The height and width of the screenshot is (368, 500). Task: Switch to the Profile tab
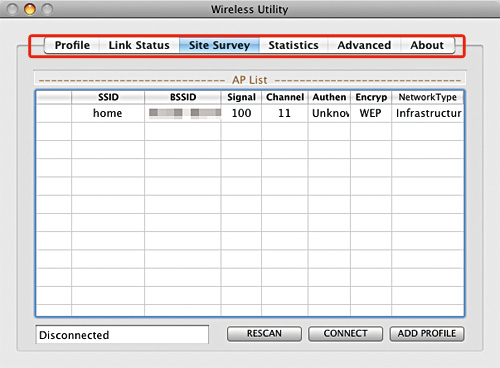[72, 45]
